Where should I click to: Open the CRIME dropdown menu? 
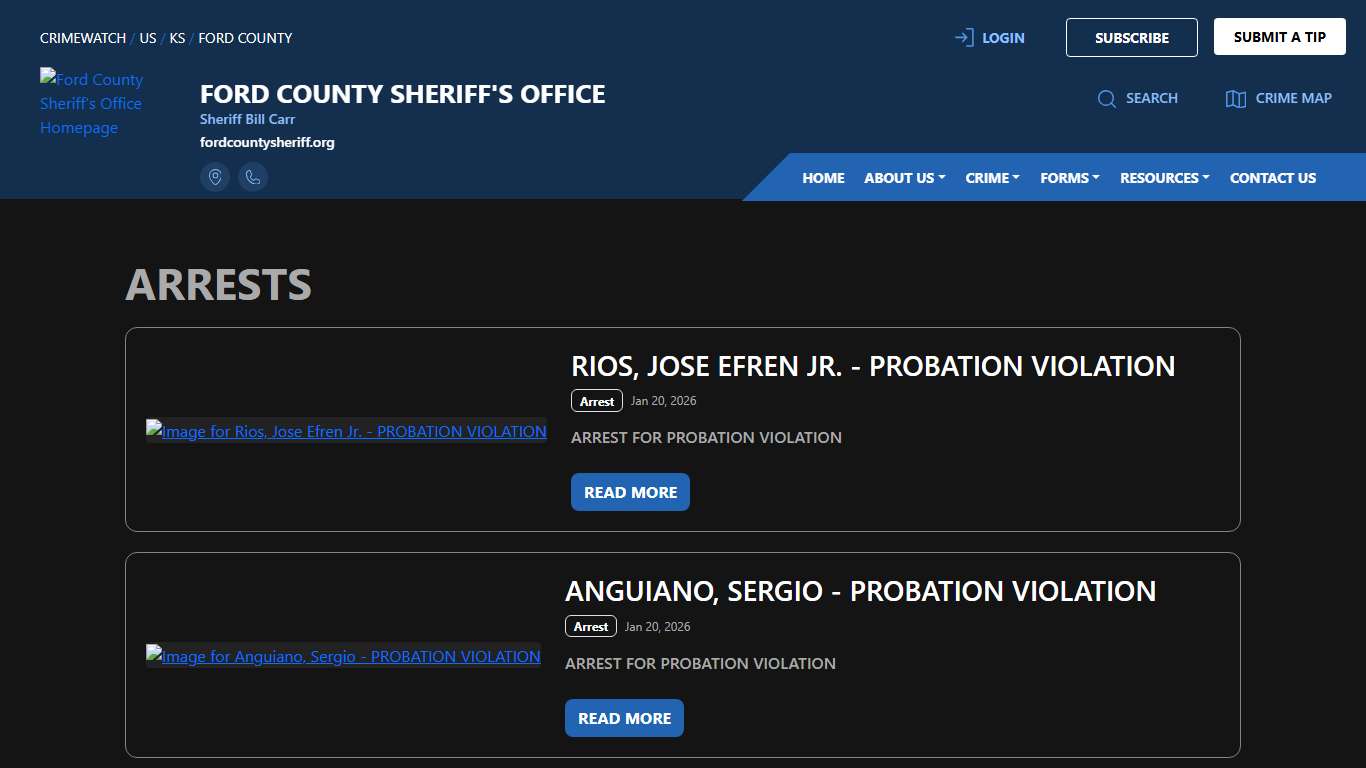(x=991, y=177)
